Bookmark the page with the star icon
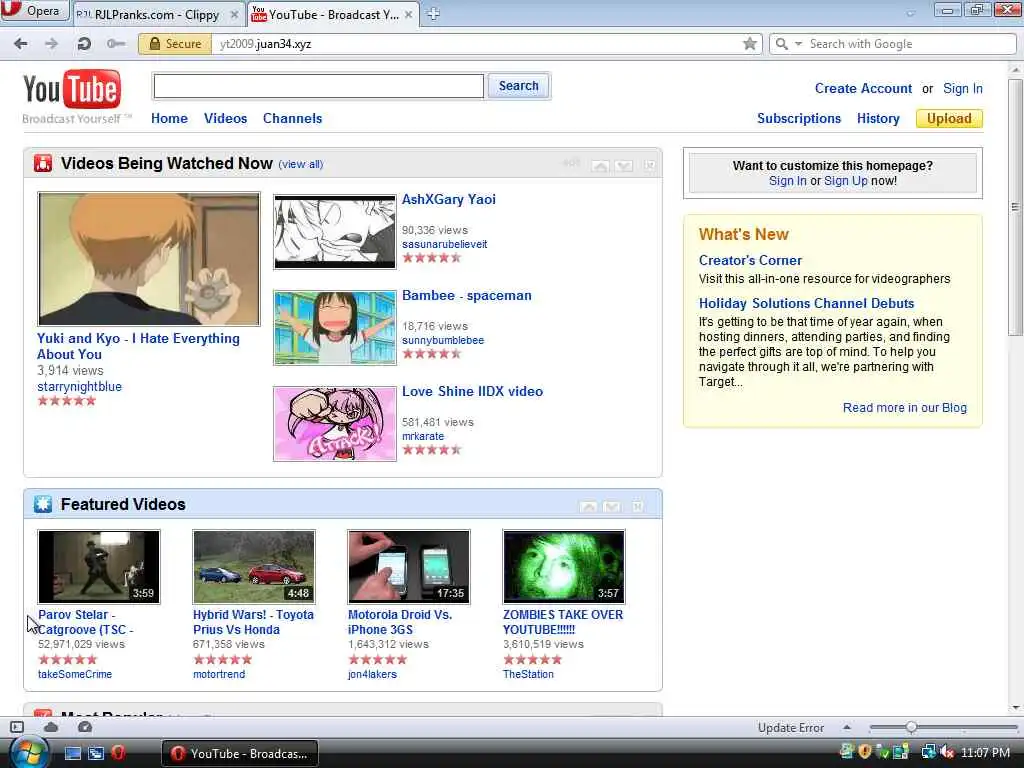The image size is (1024, 768). pyautogui.click(x=750, y=44)
